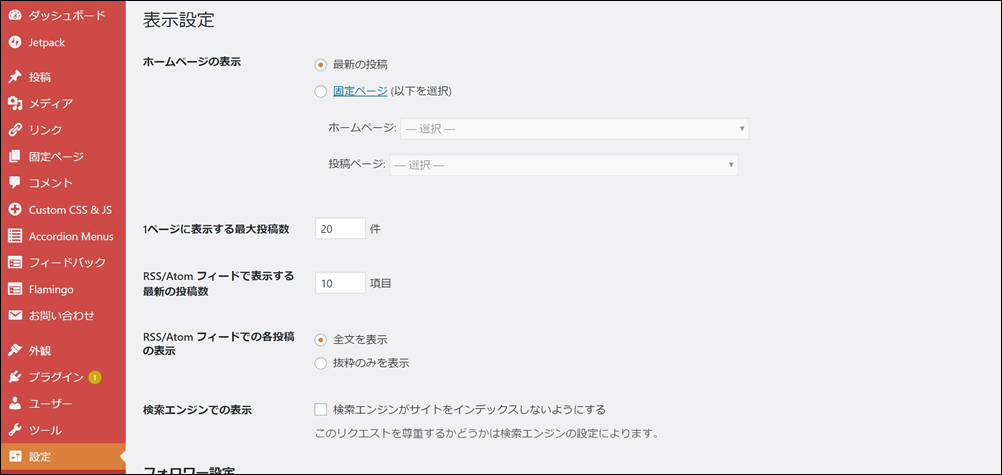Click the paintbrush icon beside 外観
1002x475 pixels.
click(15, 350)
